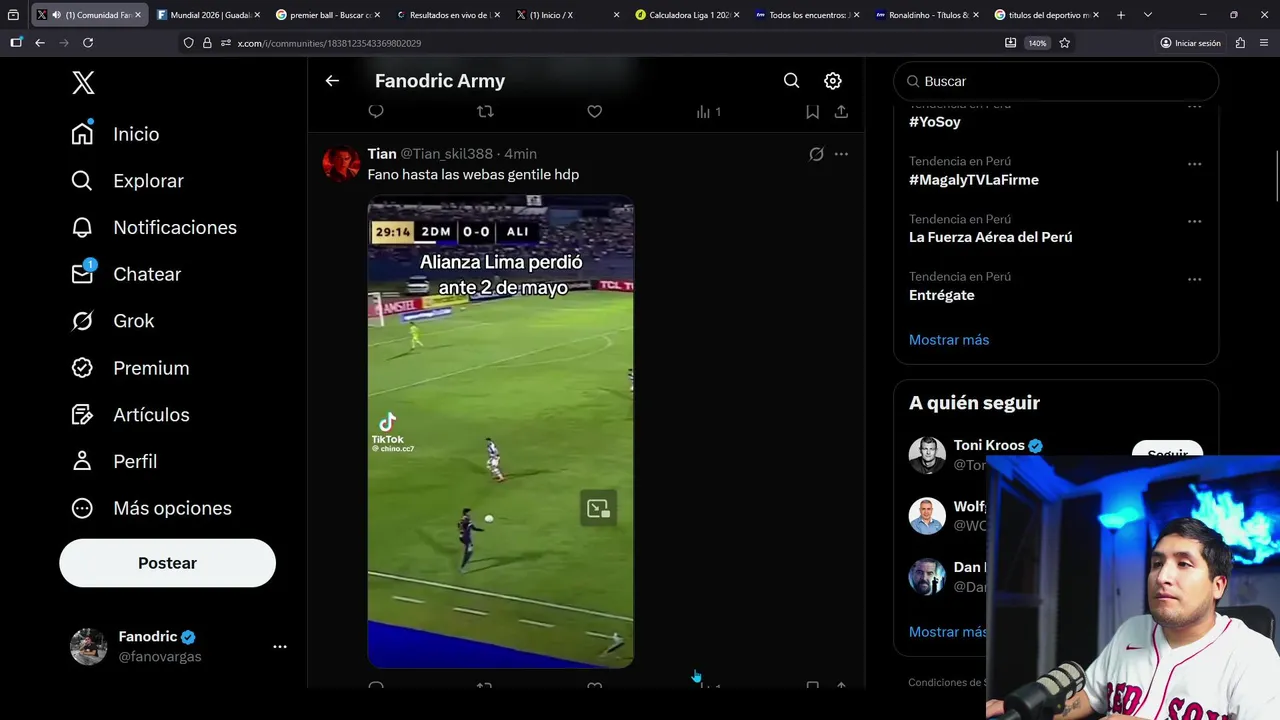The image size is (1280, 720).
Task: Share the post above Tian's
Action: 841,111
